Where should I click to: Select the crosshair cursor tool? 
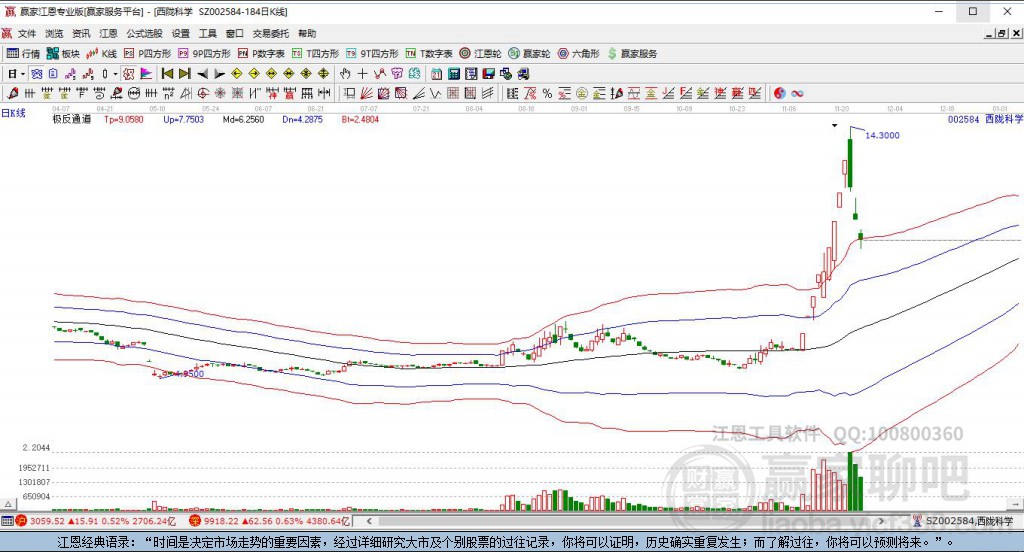pos(362,74)
